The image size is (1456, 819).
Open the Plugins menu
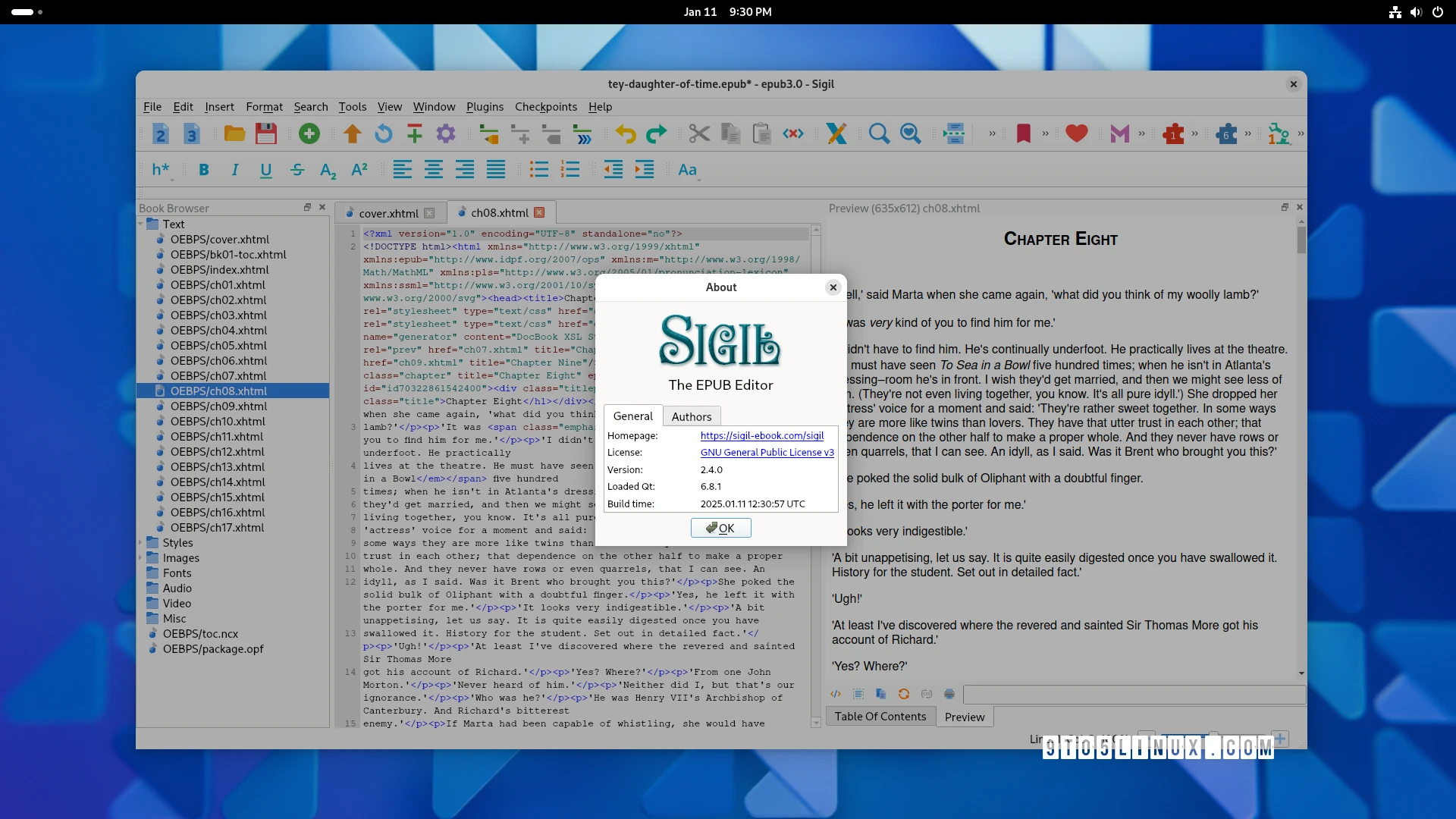(485, 107)
